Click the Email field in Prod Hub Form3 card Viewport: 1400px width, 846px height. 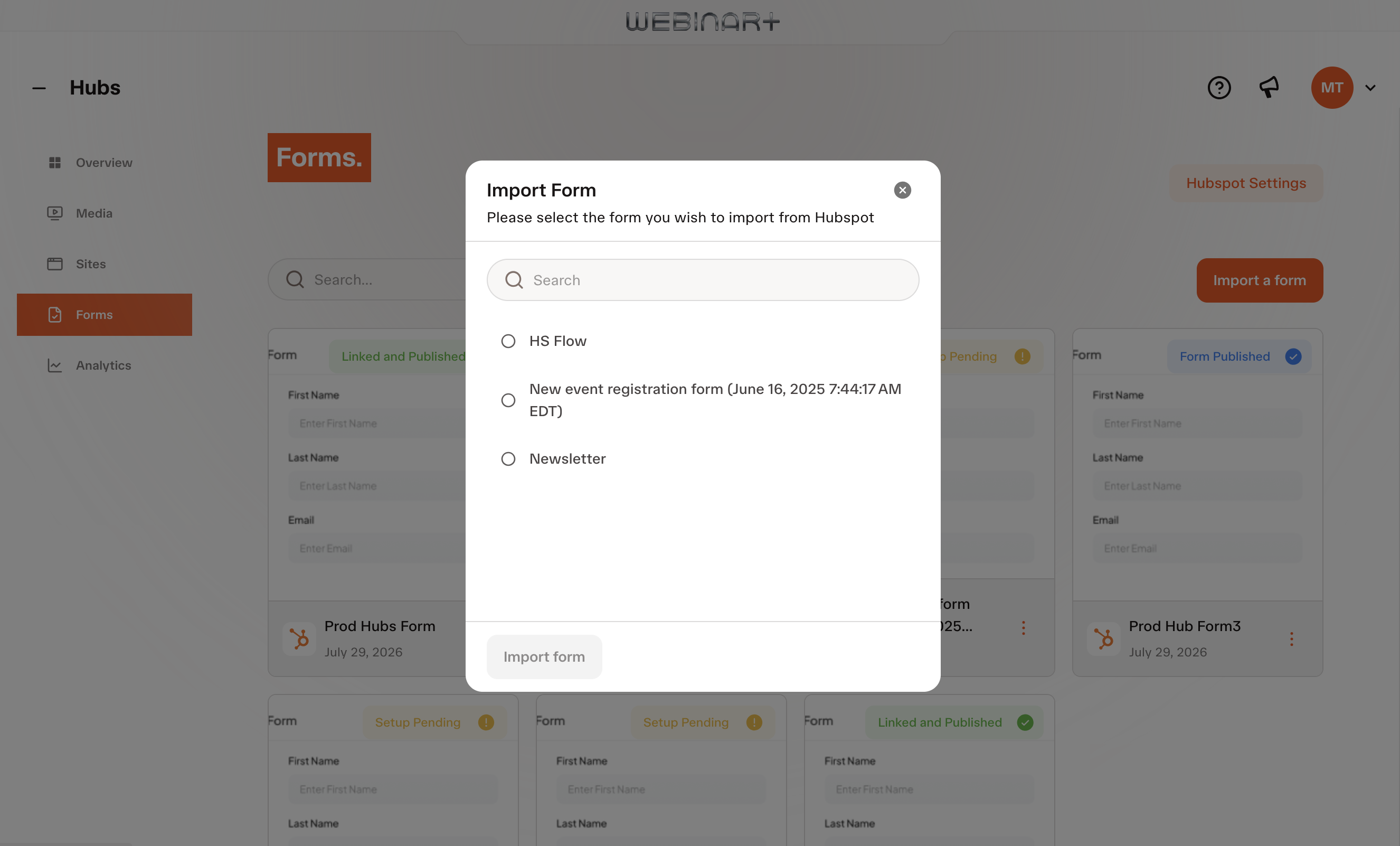(1197, 549)
